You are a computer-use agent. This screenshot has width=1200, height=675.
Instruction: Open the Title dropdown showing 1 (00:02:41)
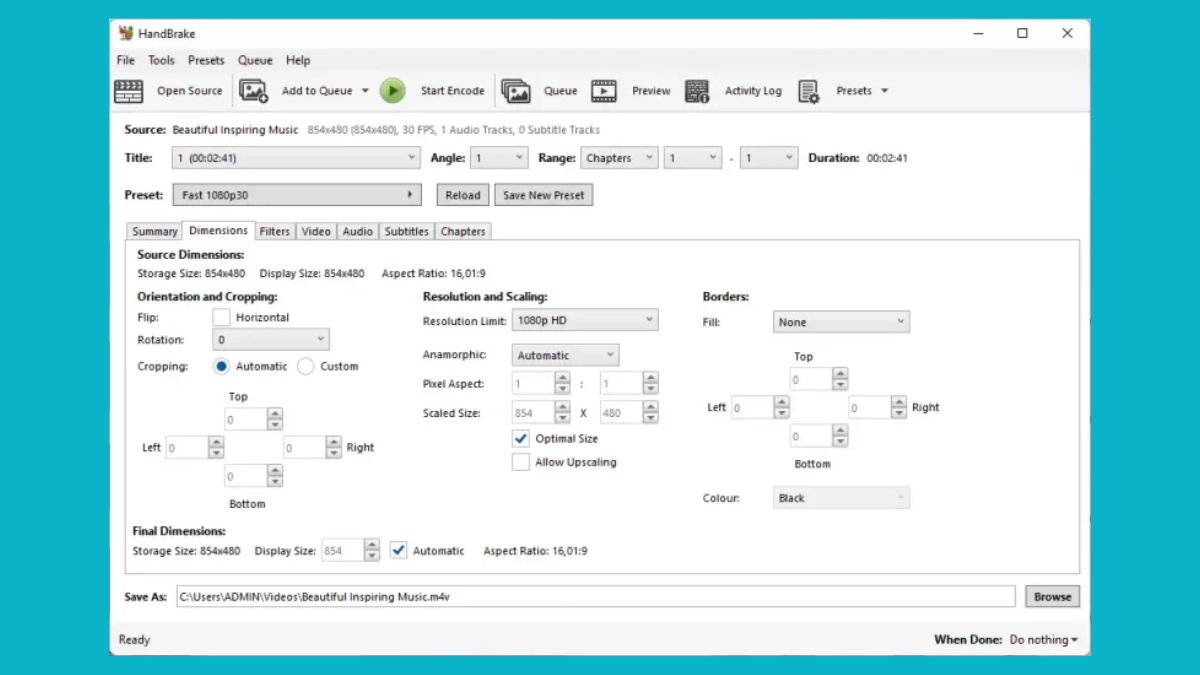point(297,158)
